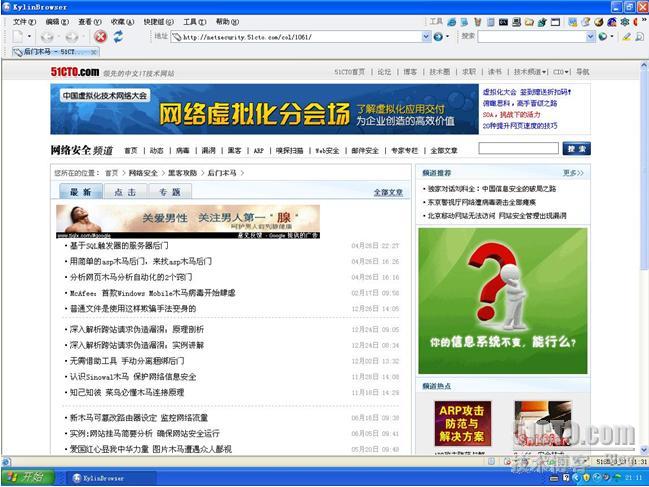
Task: Open article 知己知彼 菜鸟必懂木马连接原理
Action: (x=127, y=392)
